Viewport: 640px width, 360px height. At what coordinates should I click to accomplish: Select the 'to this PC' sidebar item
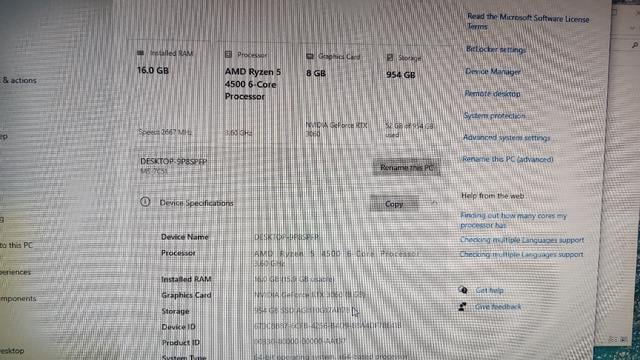tap(16, 245)
